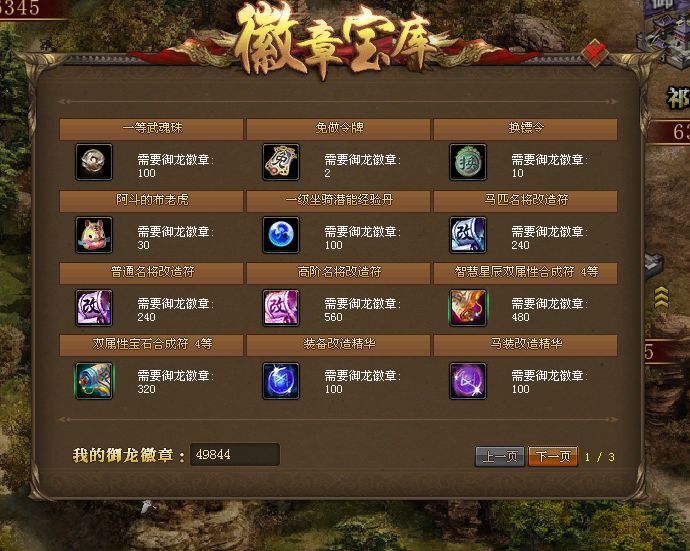Pick the 双属性宝石合成符 blue scroll icon
Viewport: 690px width, 551px height.
tap(94, 381)
